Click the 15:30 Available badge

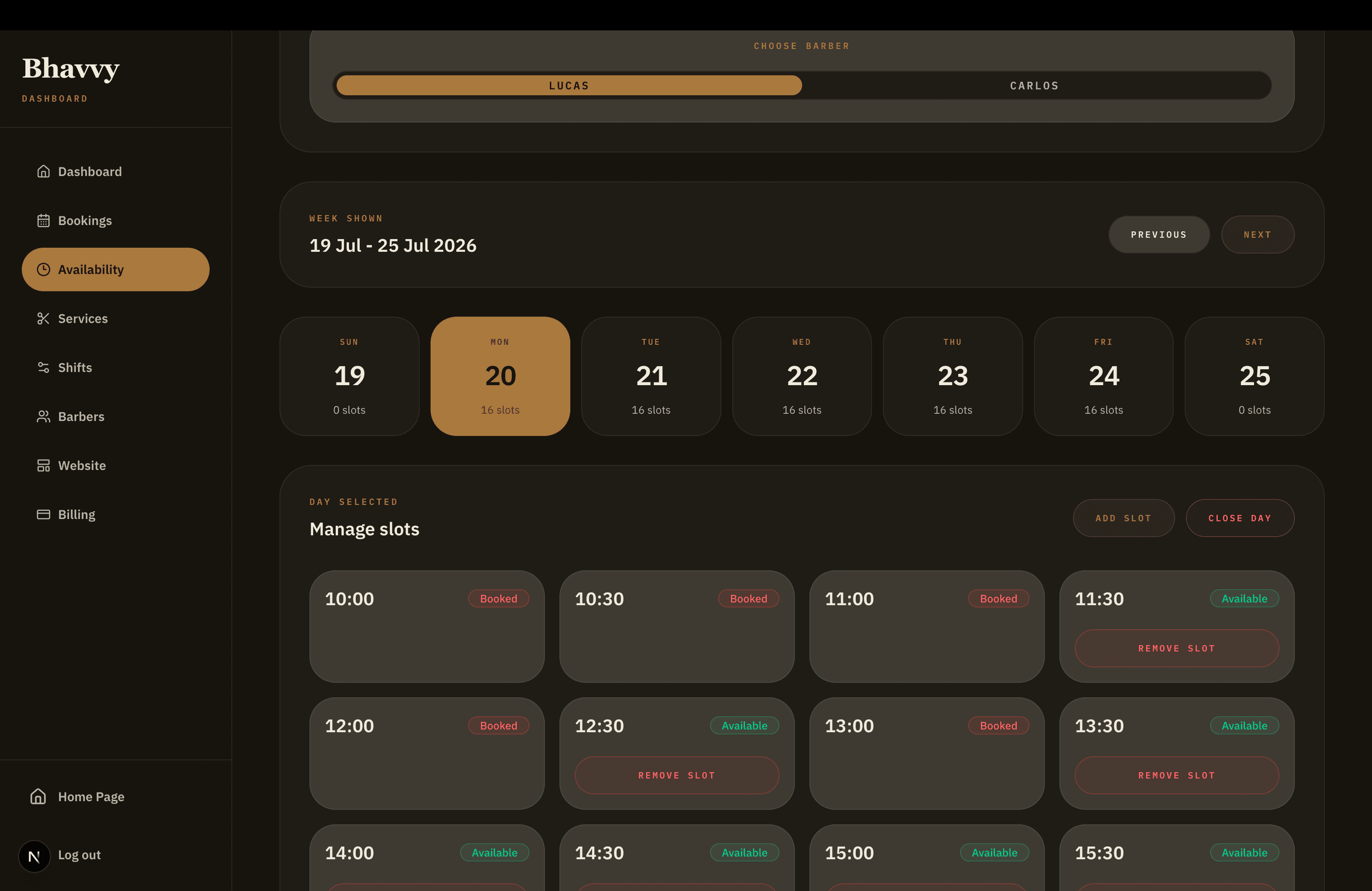[1244, 852]
